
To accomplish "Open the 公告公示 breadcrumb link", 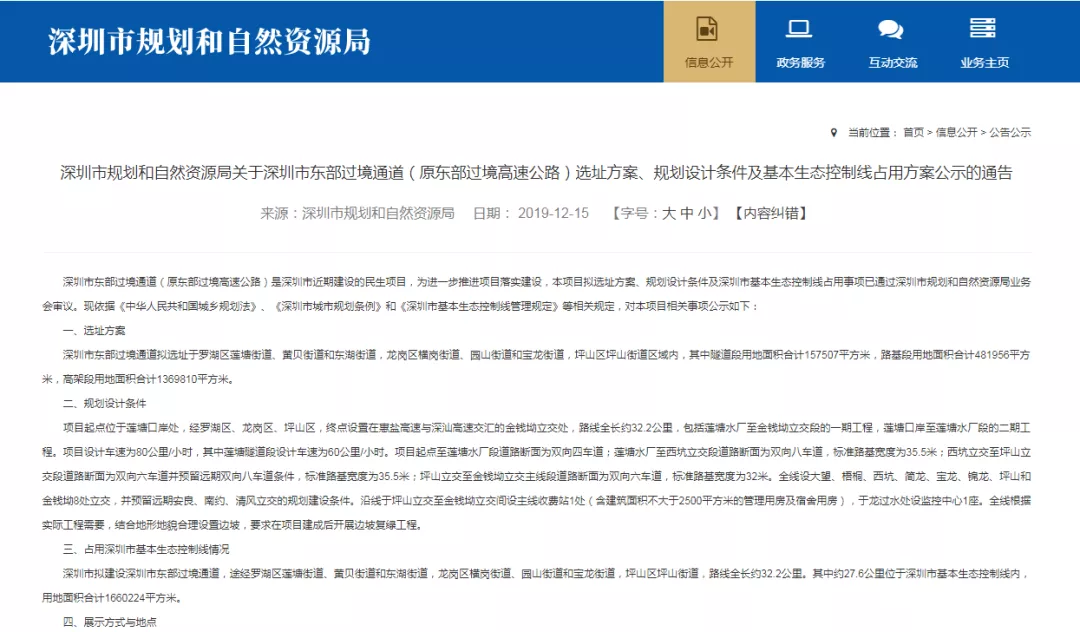I will click(x=1010, y=132).
